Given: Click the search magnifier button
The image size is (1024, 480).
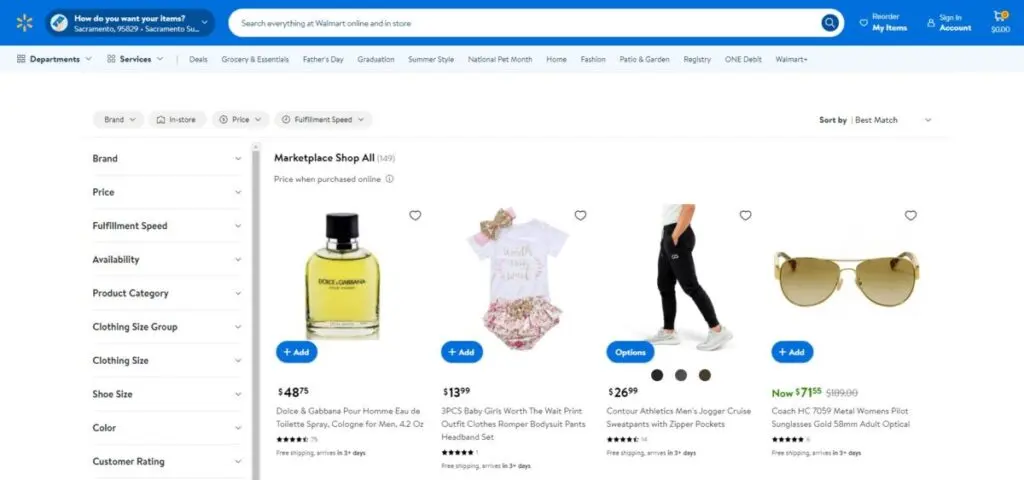Looking at the screenshot, I should tap(829, 23).
